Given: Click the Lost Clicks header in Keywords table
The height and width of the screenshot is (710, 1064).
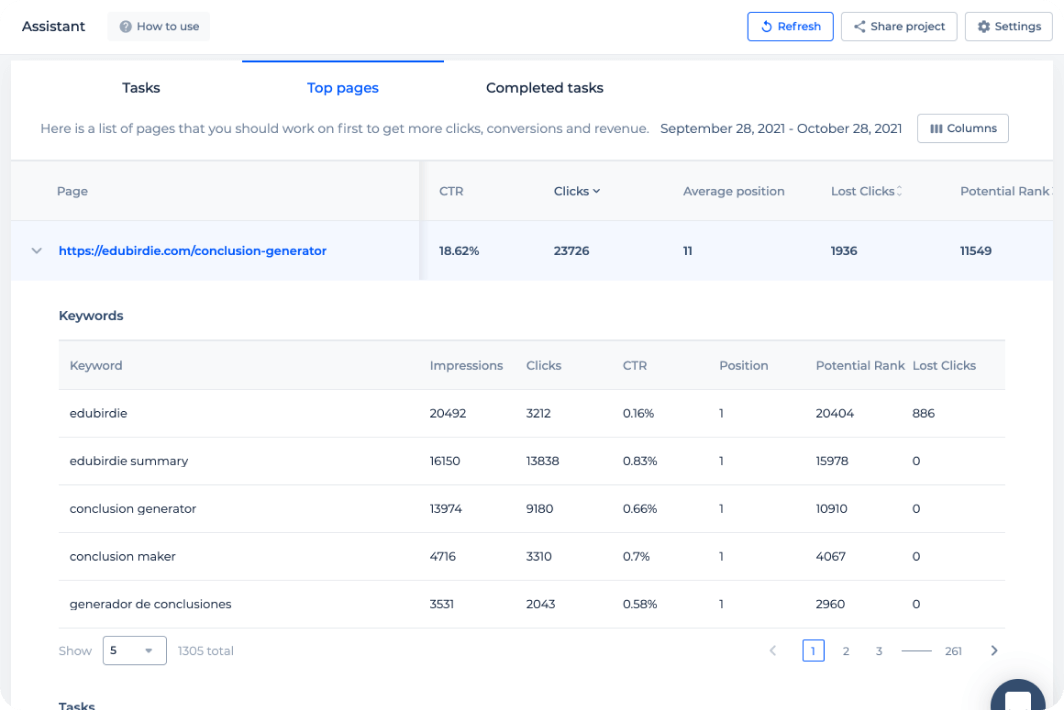Looking at the screenshot, I should pos(944,365).
